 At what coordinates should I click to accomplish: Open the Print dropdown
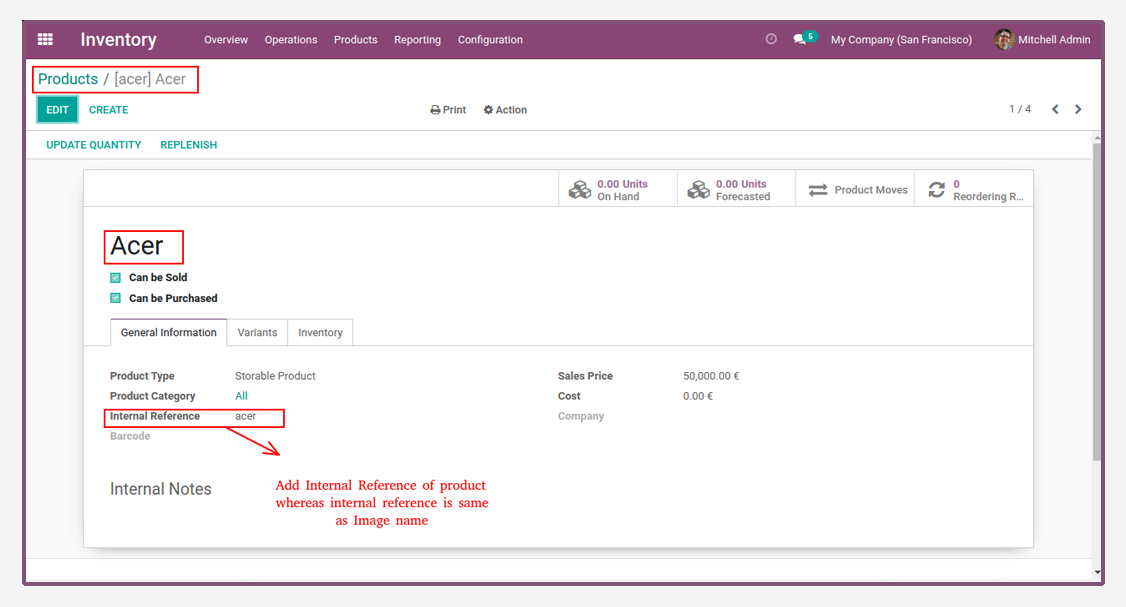pos(448,110)
